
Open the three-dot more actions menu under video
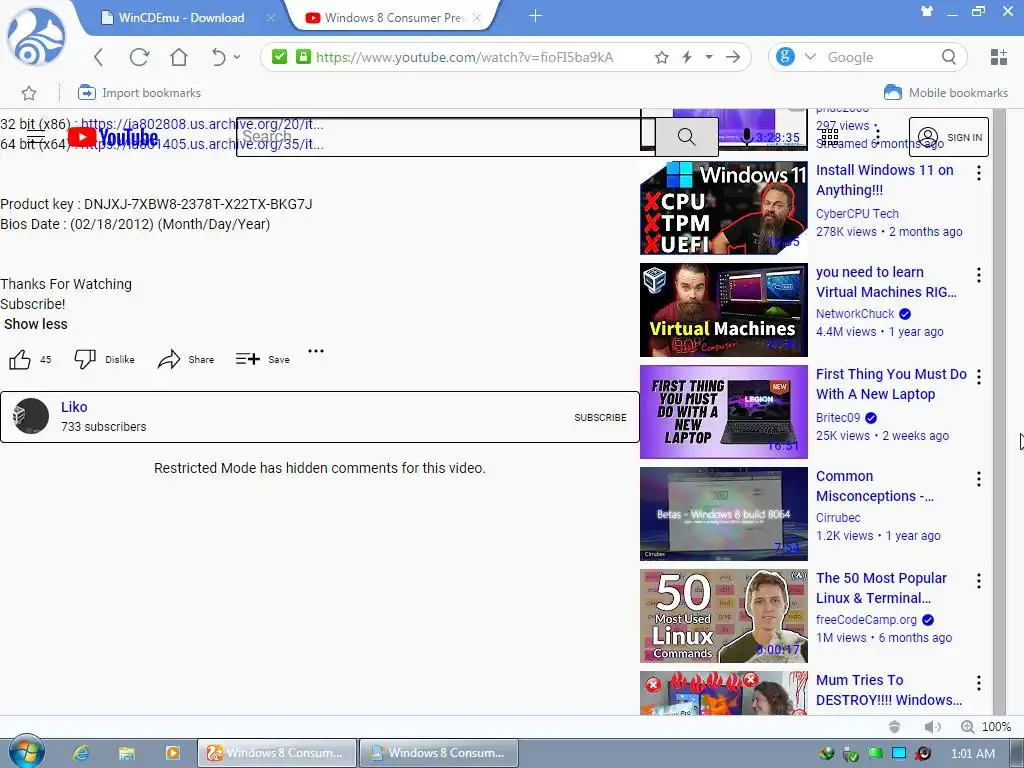coord(316,351)
